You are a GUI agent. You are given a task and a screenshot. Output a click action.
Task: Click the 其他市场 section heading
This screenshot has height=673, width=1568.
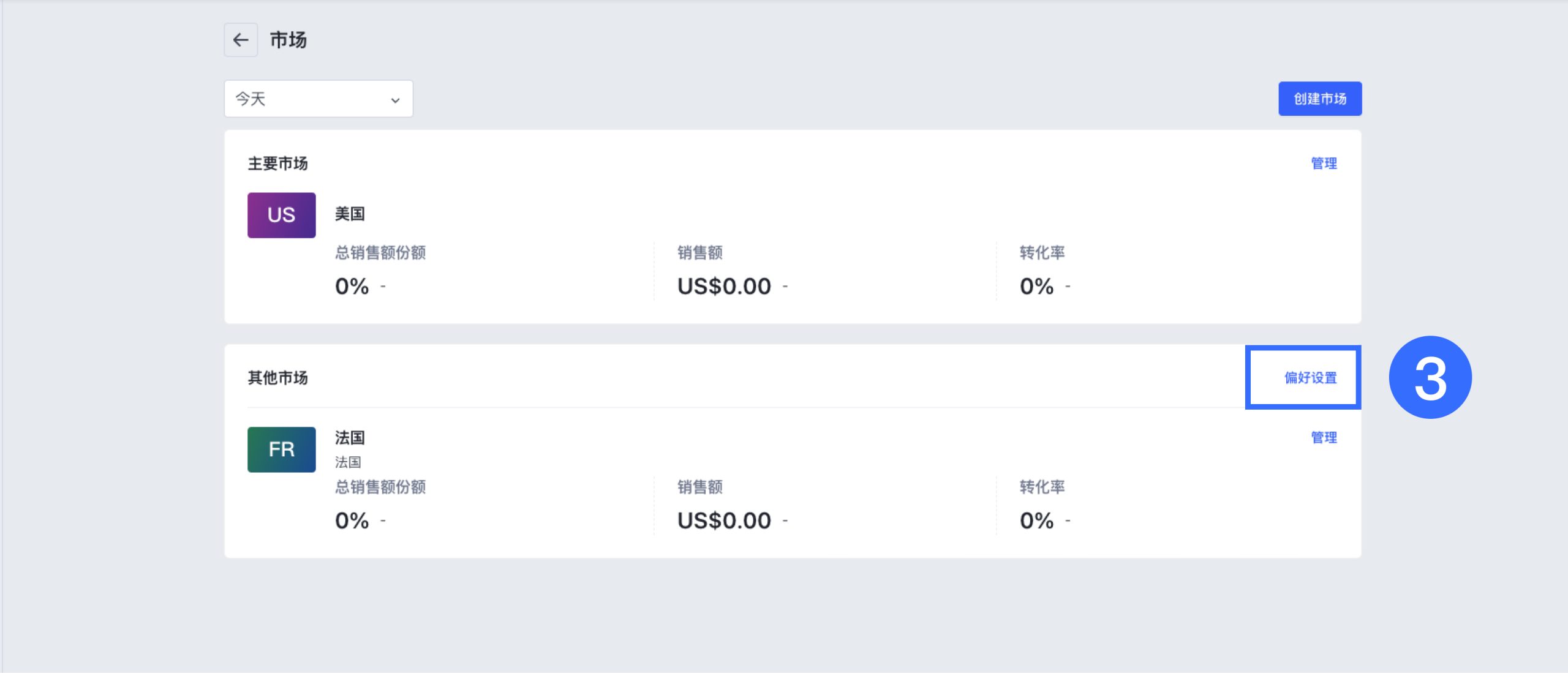277,378
